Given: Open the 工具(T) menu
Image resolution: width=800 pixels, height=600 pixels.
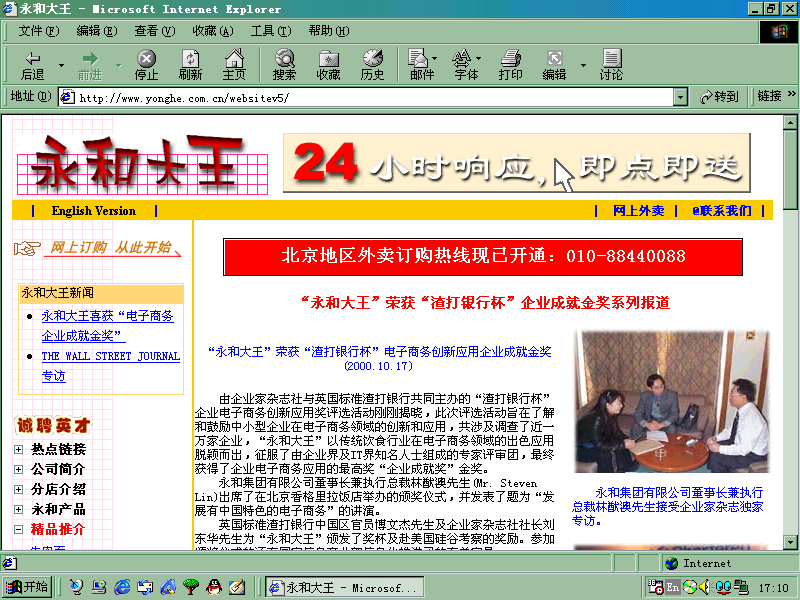Looking at the screenshot, I should [271, 31].
